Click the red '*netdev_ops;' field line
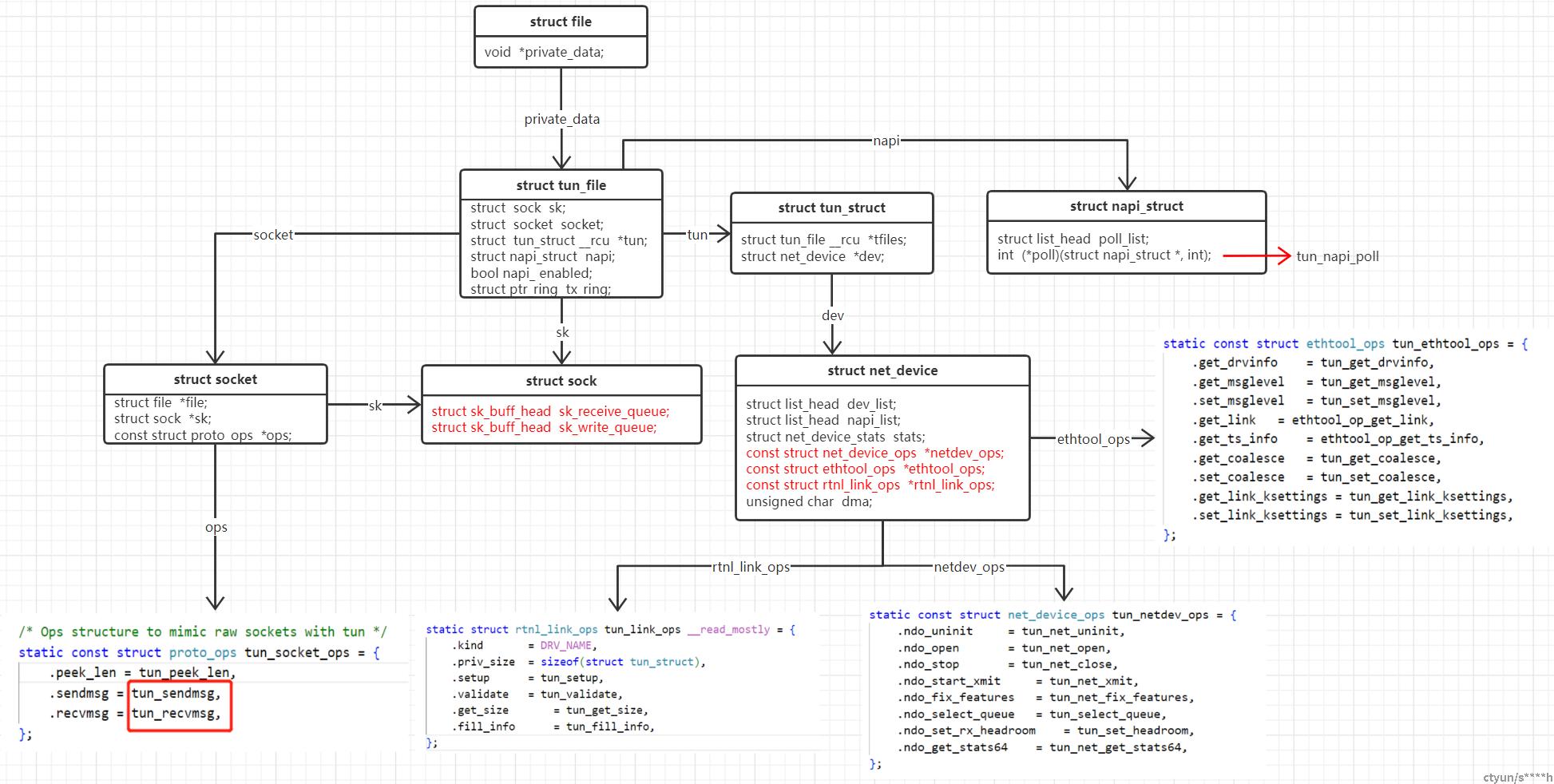This screenshot has width=1554, height=784. [x=874, y=453]
